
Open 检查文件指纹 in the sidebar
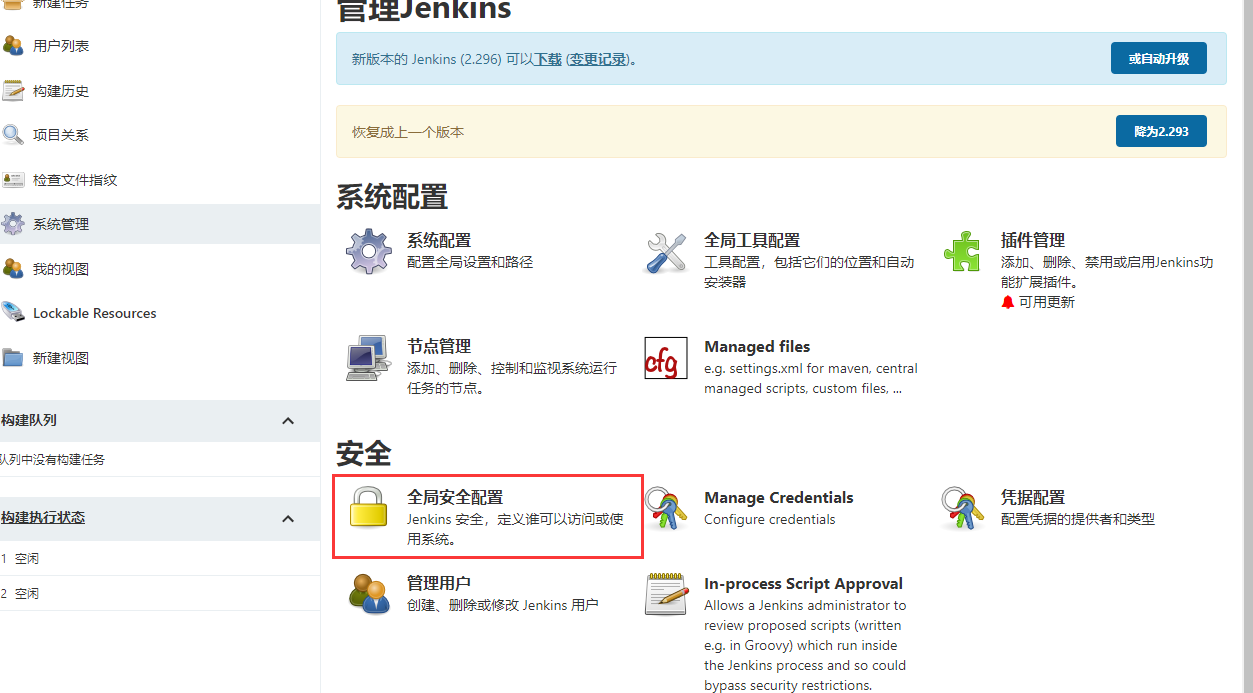[x=75, y=180]
